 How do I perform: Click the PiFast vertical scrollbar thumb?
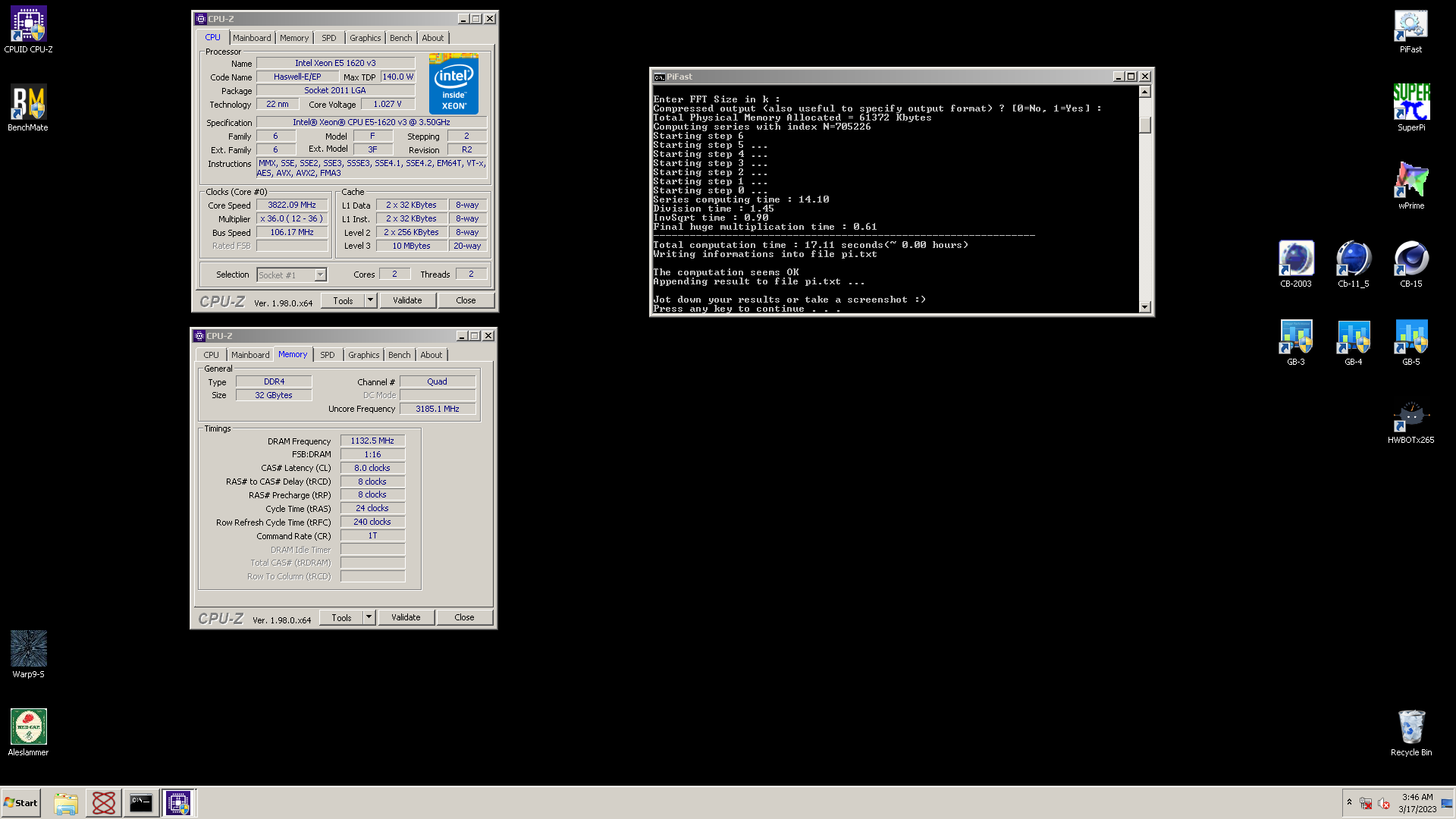pyautogui.click(x=1144, y=124)
